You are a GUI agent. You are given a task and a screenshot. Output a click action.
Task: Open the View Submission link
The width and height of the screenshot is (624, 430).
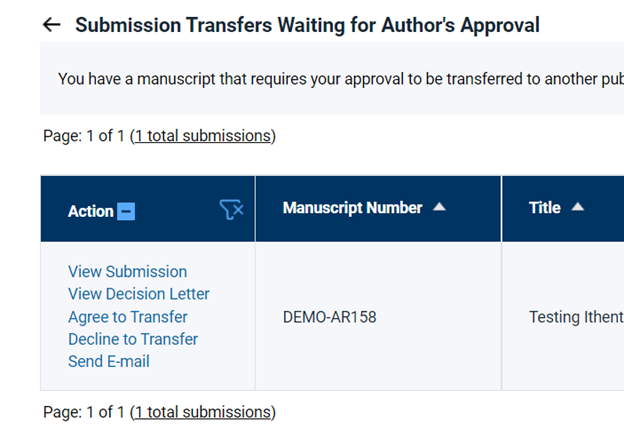[x=127, y=272]
